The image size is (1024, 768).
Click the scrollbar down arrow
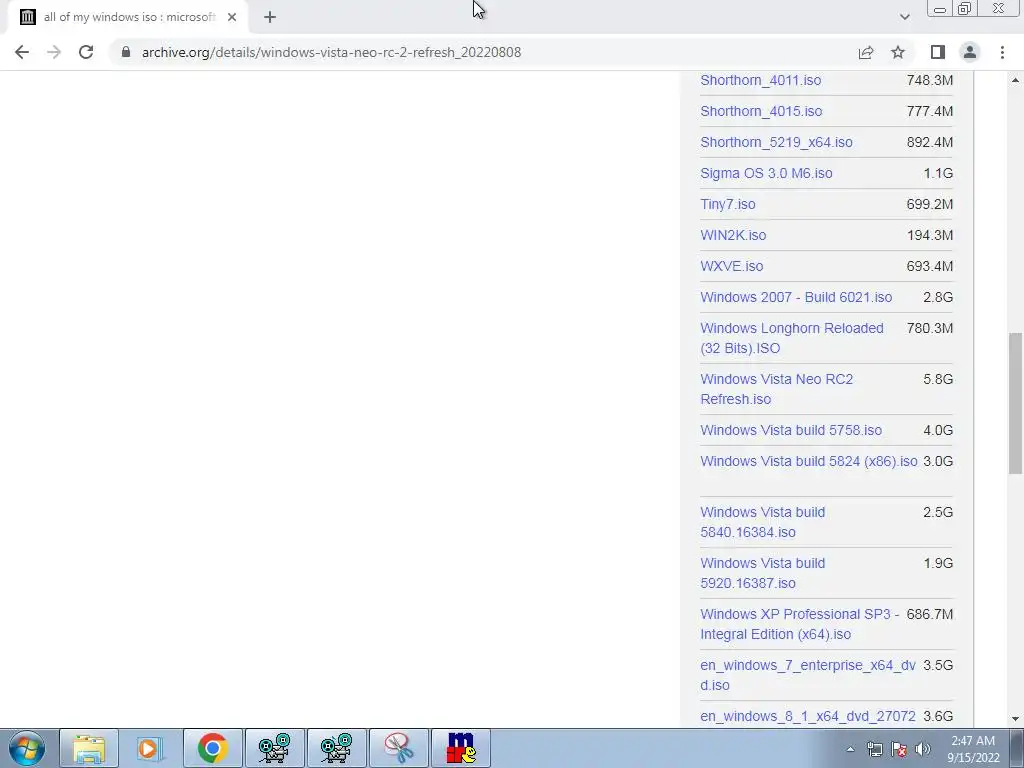click(x=1015, y=719)
